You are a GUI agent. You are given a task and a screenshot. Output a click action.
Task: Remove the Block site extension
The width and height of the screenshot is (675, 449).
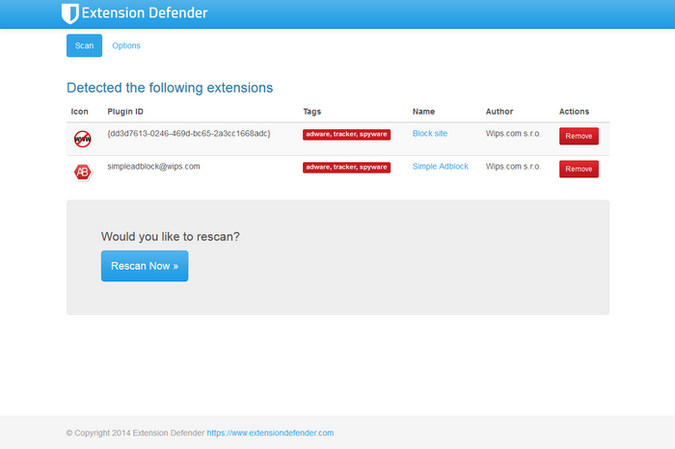tap(579, 136)
